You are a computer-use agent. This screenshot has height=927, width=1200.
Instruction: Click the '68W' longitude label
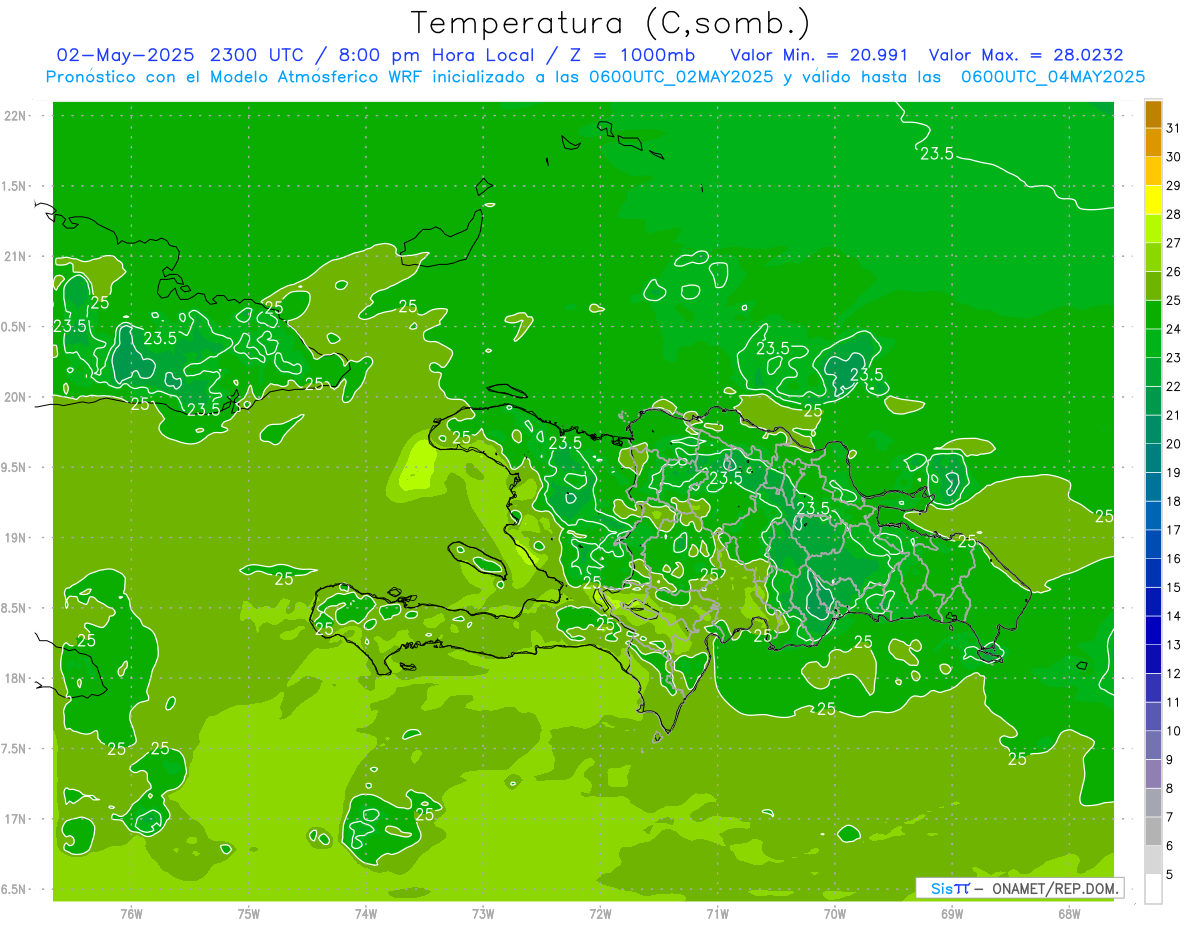1069,913
